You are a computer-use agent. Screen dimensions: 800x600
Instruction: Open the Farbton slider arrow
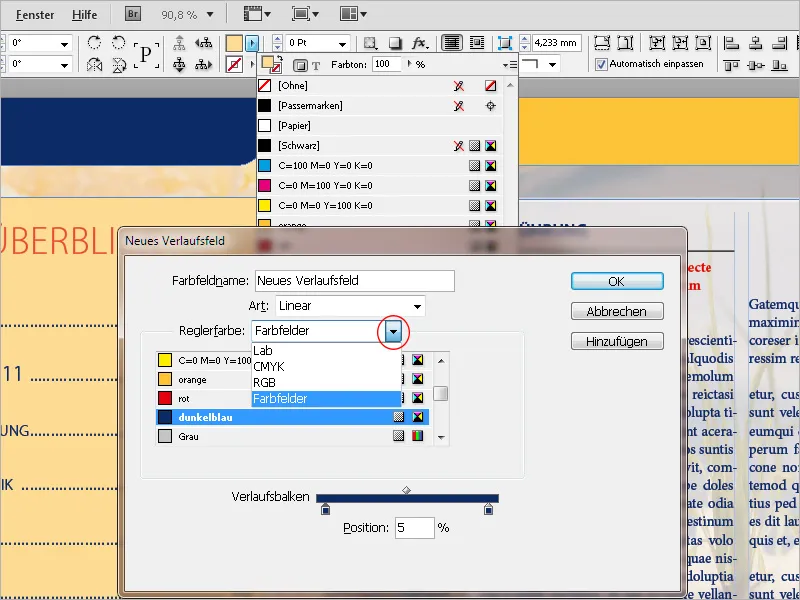(409, 64)
